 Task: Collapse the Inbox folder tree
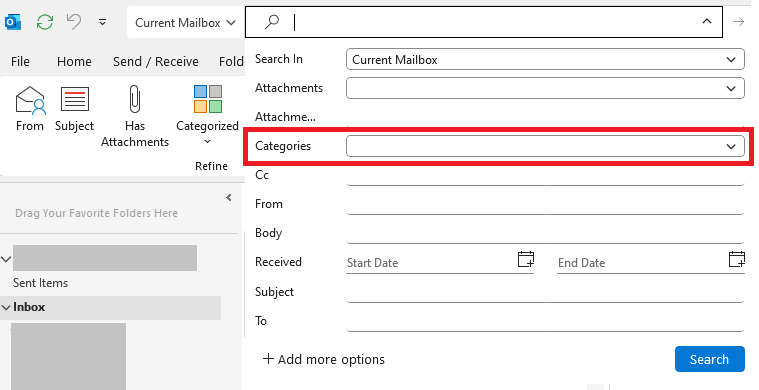[x=6, y=307]
